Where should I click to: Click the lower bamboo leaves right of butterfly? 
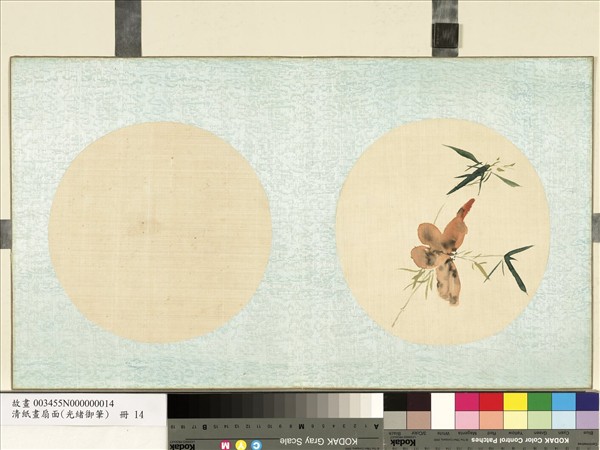[512, 265]
